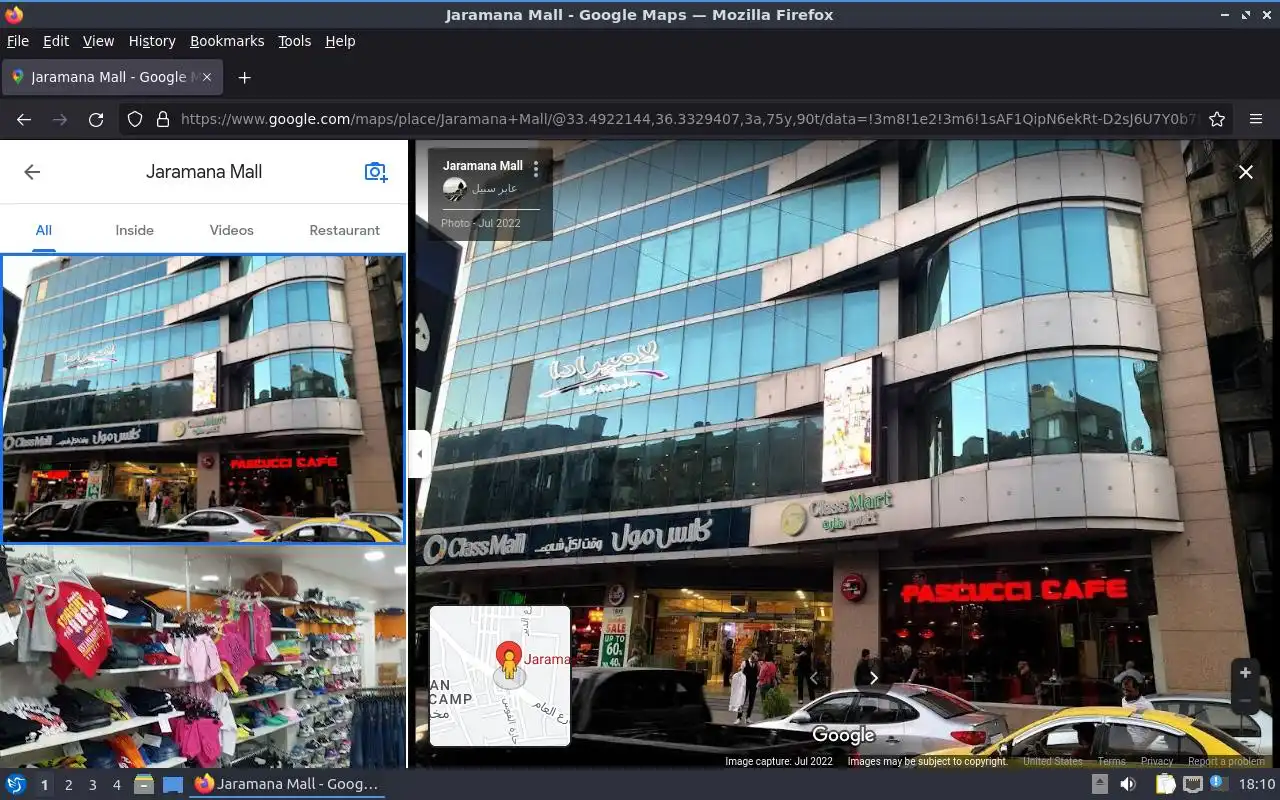
Task: Select the All photos tab
Action: (x=44, y=230)
